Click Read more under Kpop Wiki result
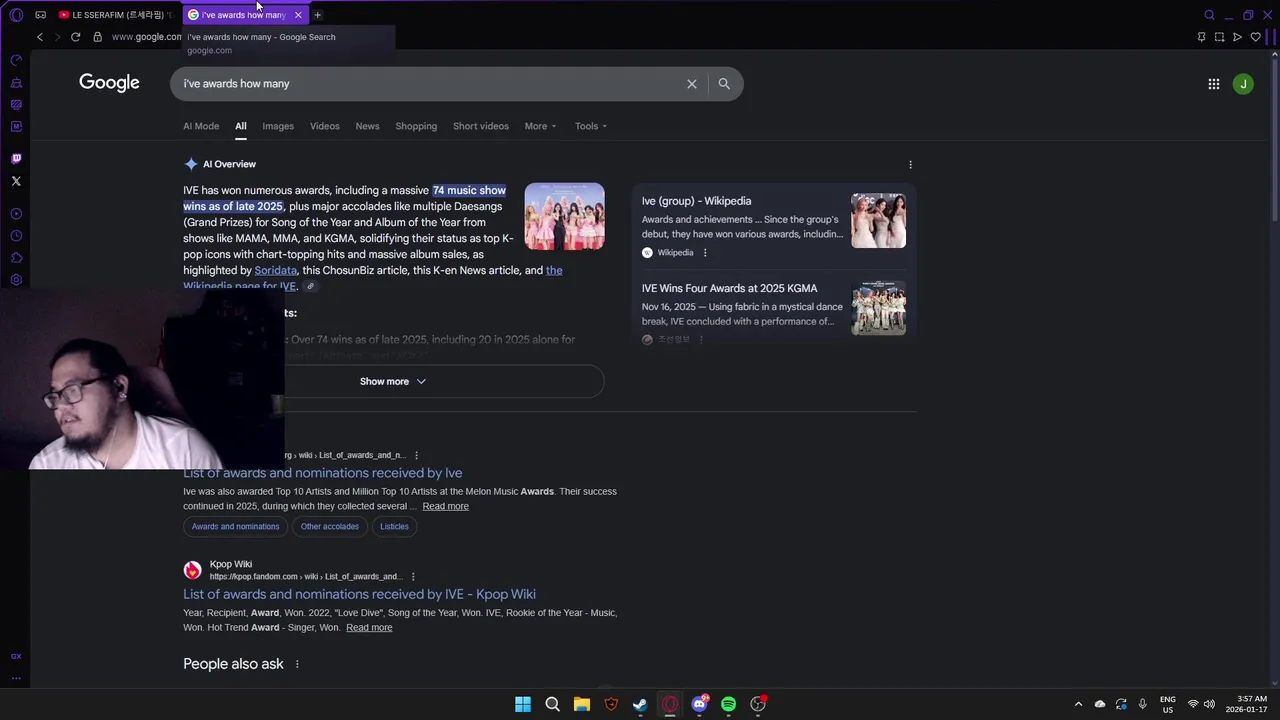1280x720 pixels. tap(369, 627)
